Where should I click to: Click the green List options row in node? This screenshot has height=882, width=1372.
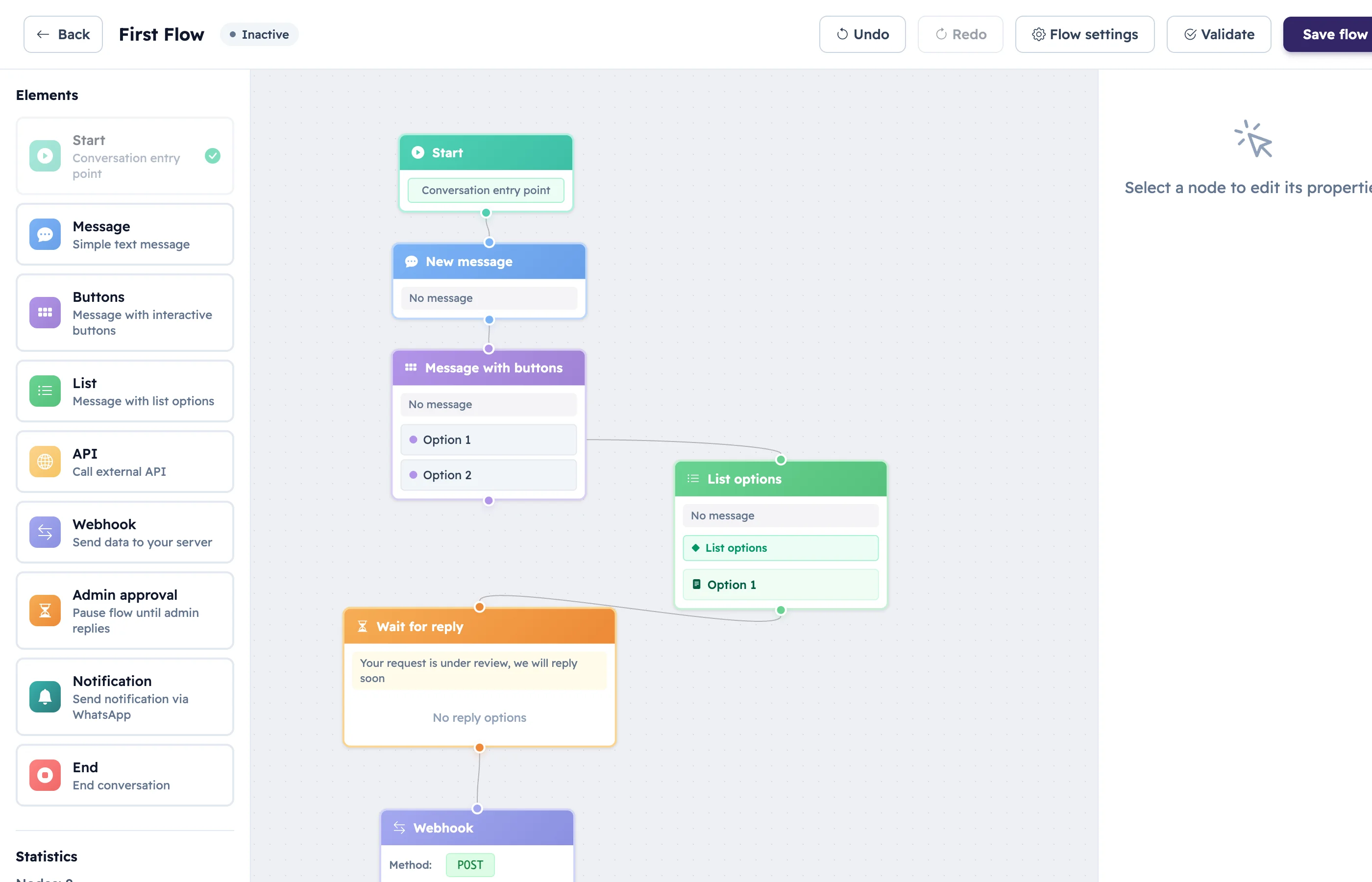781,548
